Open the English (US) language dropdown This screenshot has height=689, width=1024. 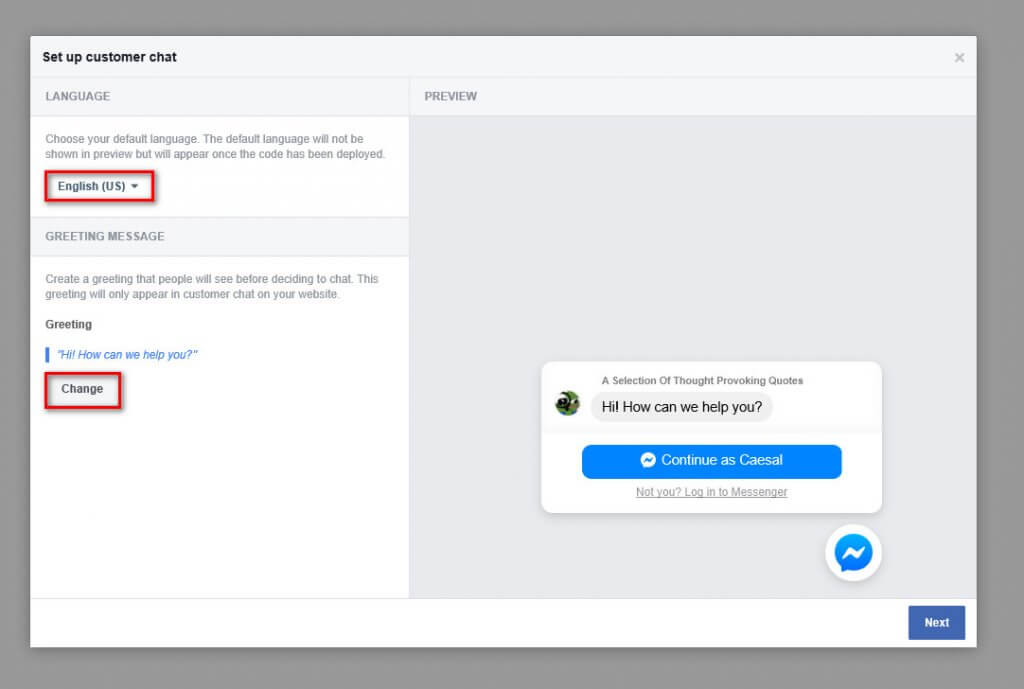[x=99, y=186]
